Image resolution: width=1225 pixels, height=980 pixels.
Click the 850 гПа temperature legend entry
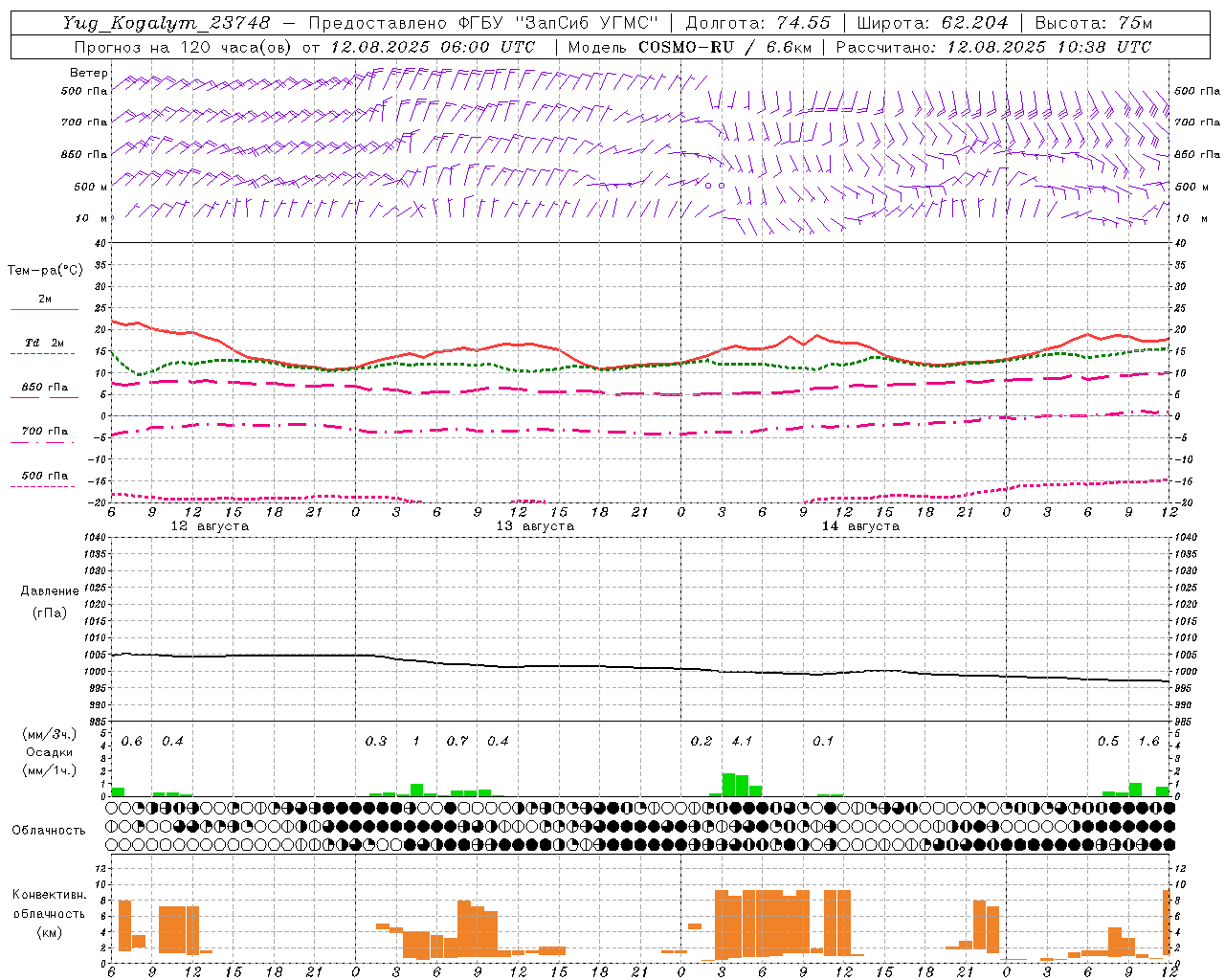(x=44, y=388)
